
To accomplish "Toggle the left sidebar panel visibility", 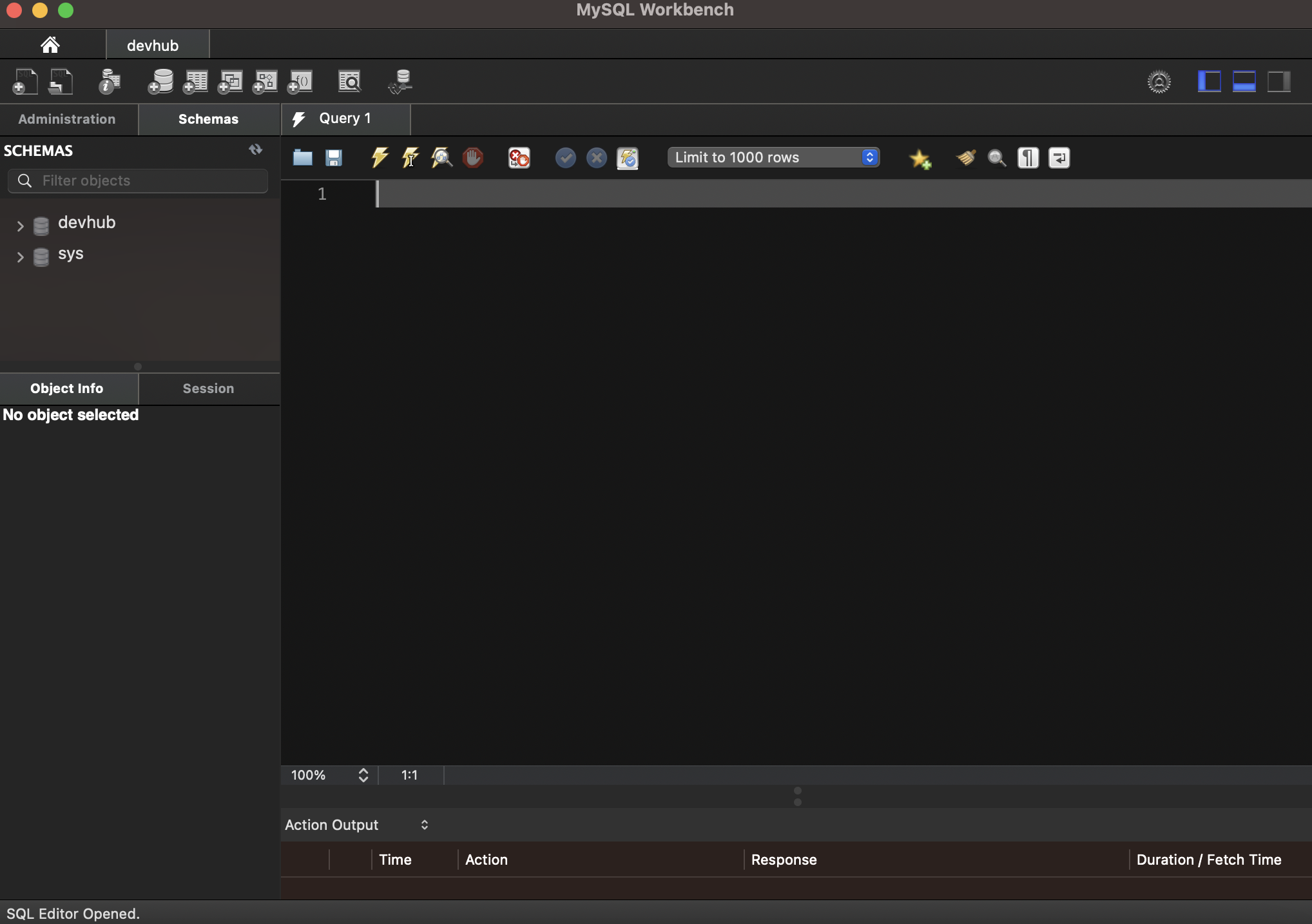I will tap(1209, 82).
